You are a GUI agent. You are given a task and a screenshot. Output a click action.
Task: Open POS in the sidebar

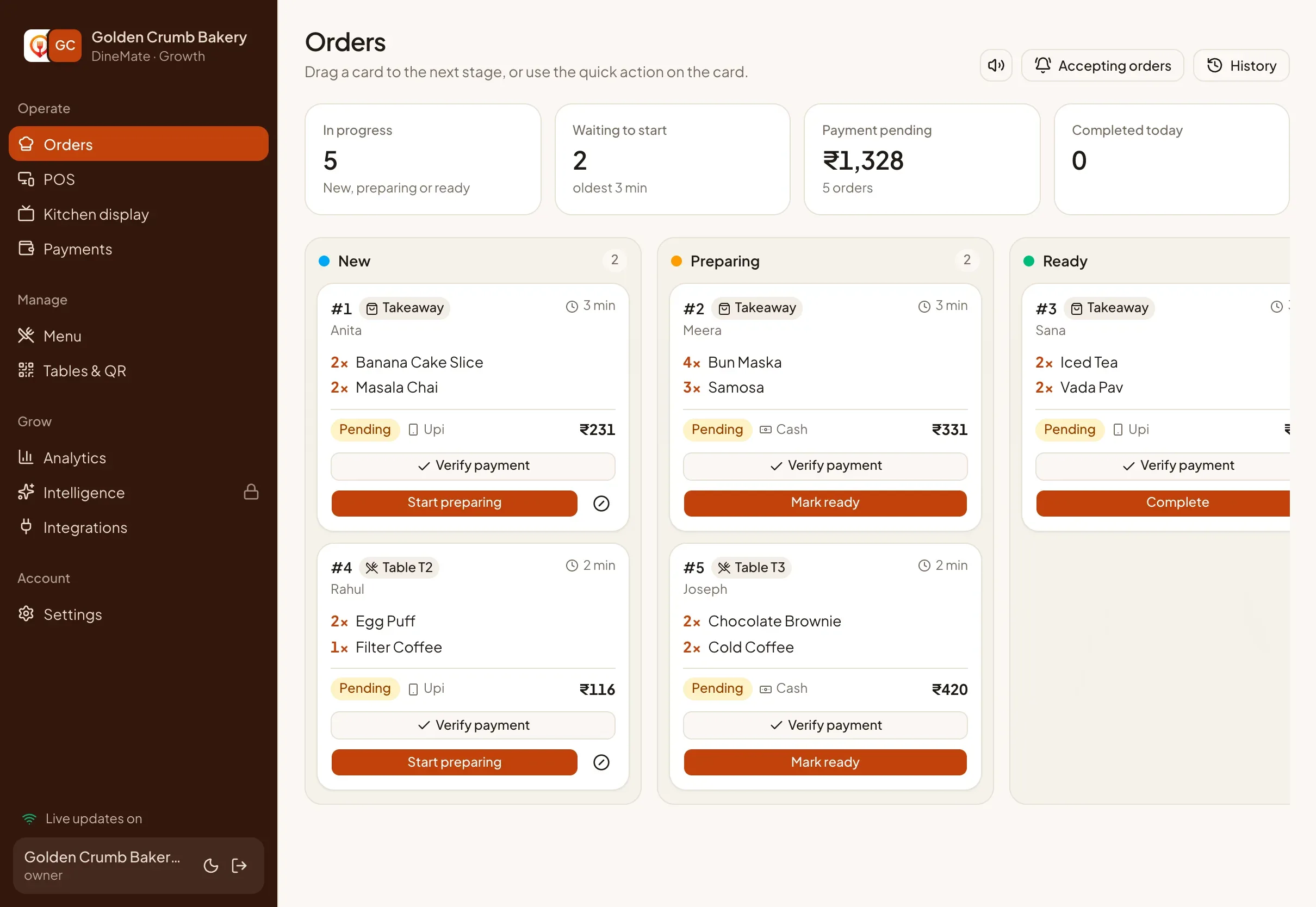pos(139,179)
